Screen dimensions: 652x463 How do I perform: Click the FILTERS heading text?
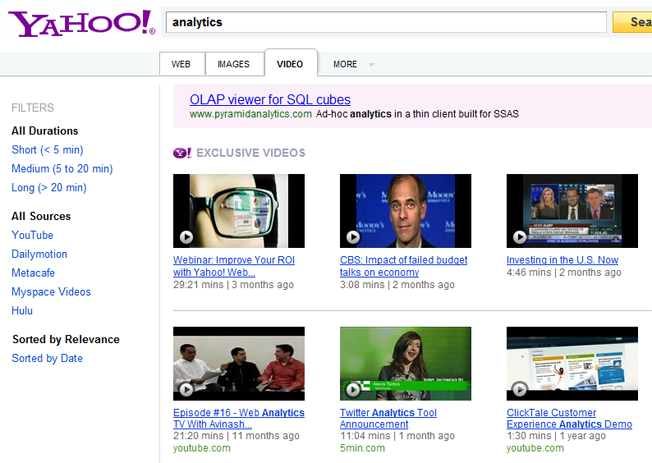[x=32, y=108]
